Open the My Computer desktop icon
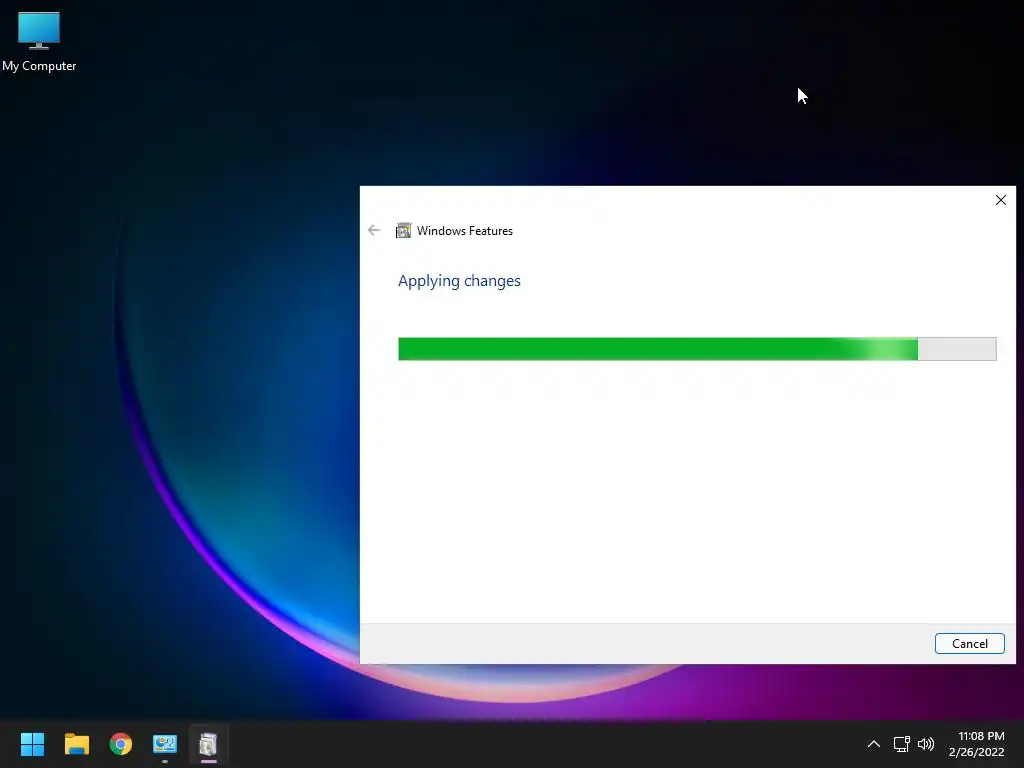 point(39,41)
